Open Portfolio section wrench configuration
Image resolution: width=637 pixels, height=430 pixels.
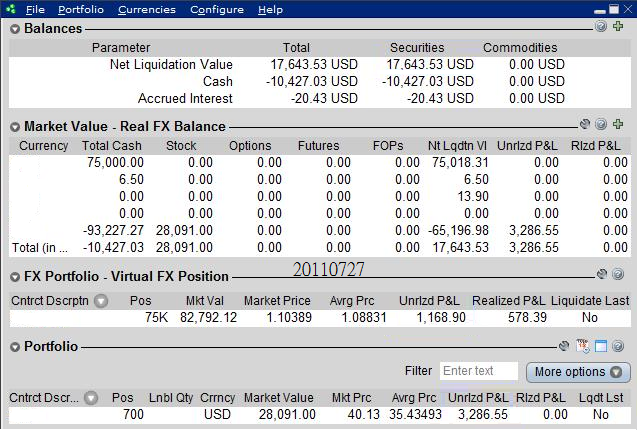[x=564, y=346]
